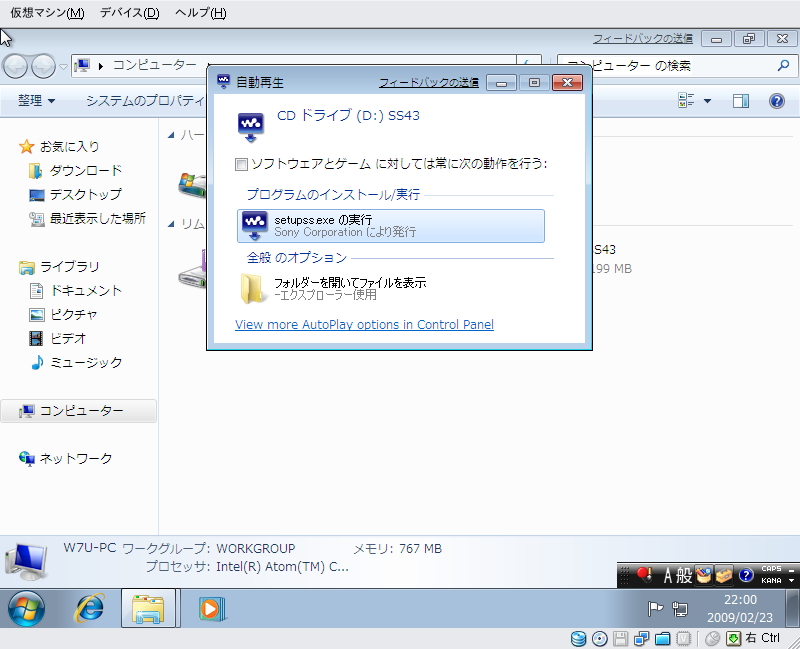Click the hard disk drive icon
Viewport: 800px width, 649px height.
point(192,185)
